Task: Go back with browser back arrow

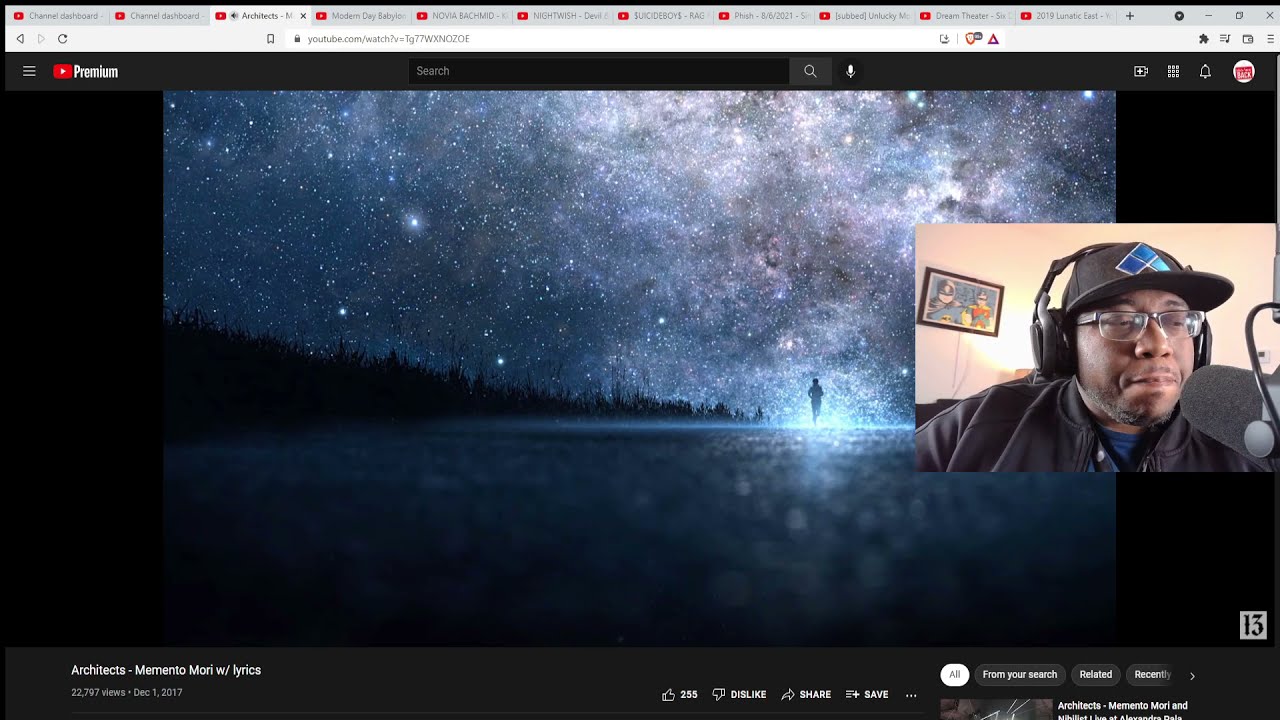Action: click(20, 38)
